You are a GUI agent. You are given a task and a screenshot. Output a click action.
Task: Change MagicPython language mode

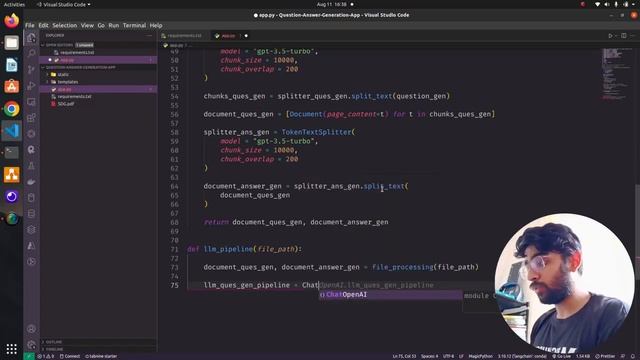point(480,356)
